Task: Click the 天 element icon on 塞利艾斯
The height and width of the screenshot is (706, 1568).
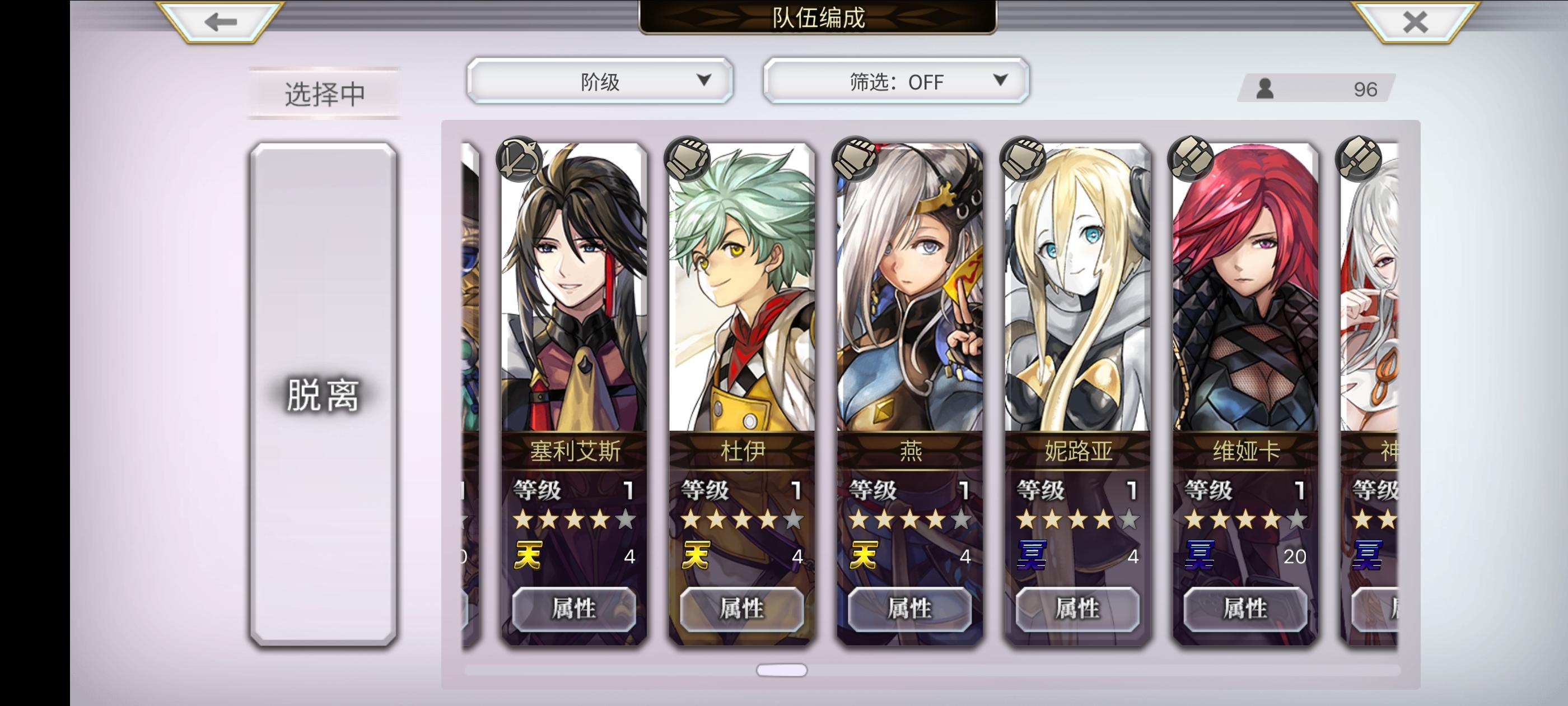Action: [x=528, y=555]
